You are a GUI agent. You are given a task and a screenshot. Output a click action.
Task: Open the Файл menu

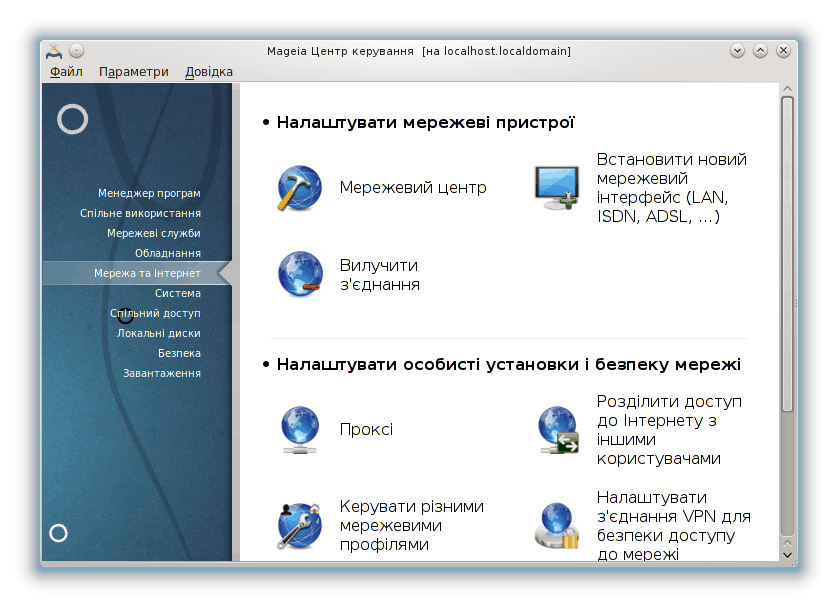66,72
